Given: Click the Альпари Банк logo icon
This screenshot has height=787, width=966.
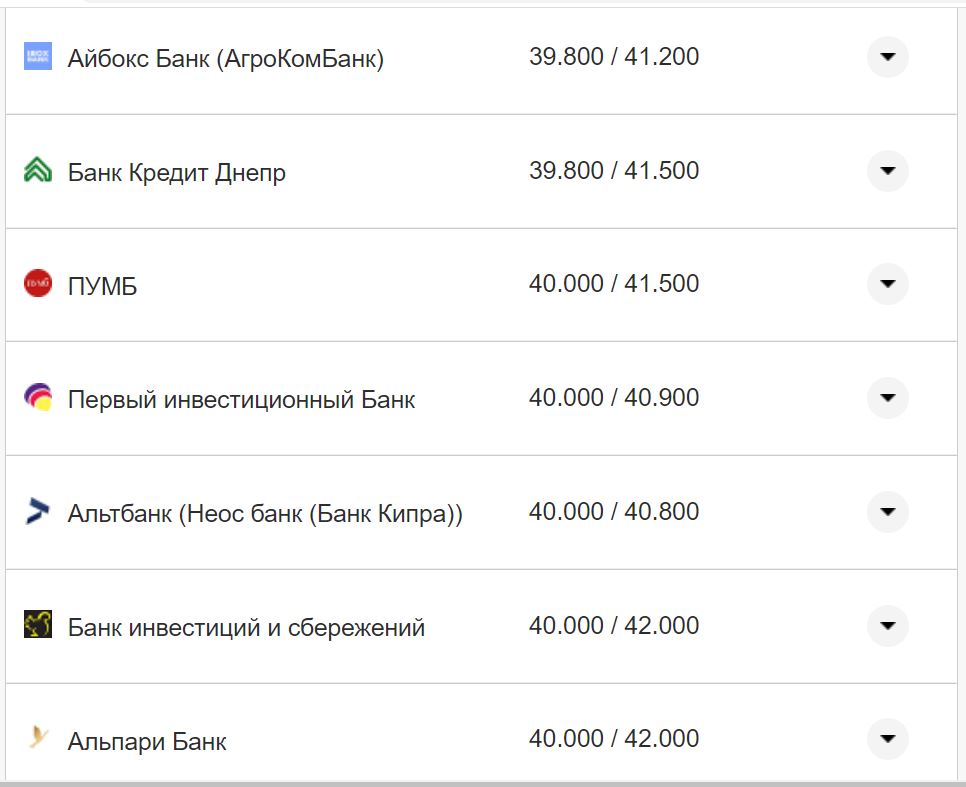Looking at the screenshot, I should click(37, 739).
